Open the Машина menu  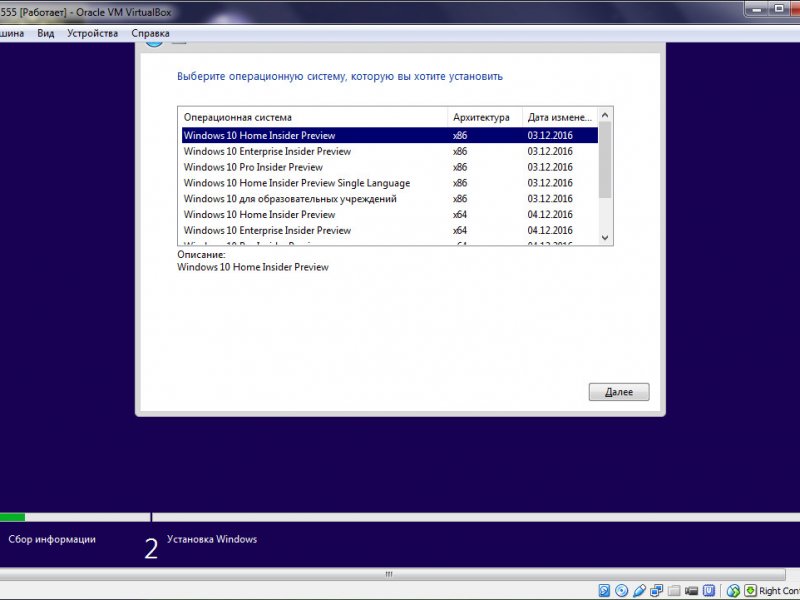point(11,33)
